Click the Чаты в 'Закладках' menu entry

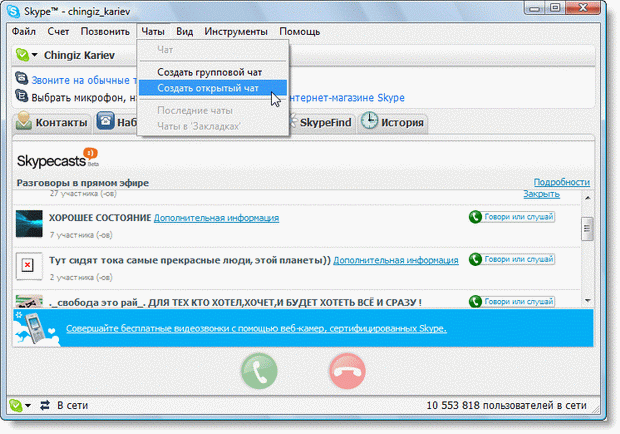[213, 126]
